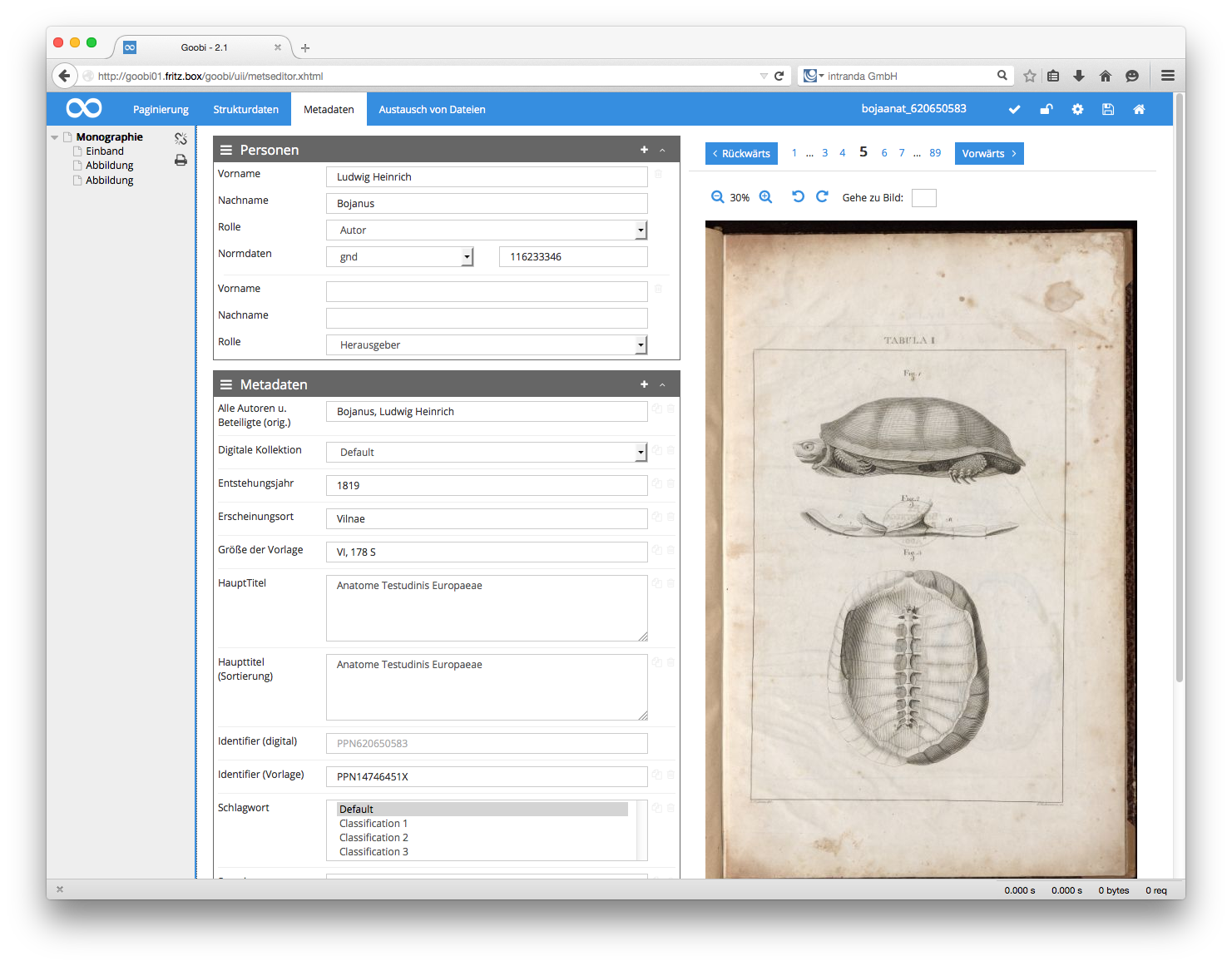Switch to Strukturdaten tab

tap(245, 109)
